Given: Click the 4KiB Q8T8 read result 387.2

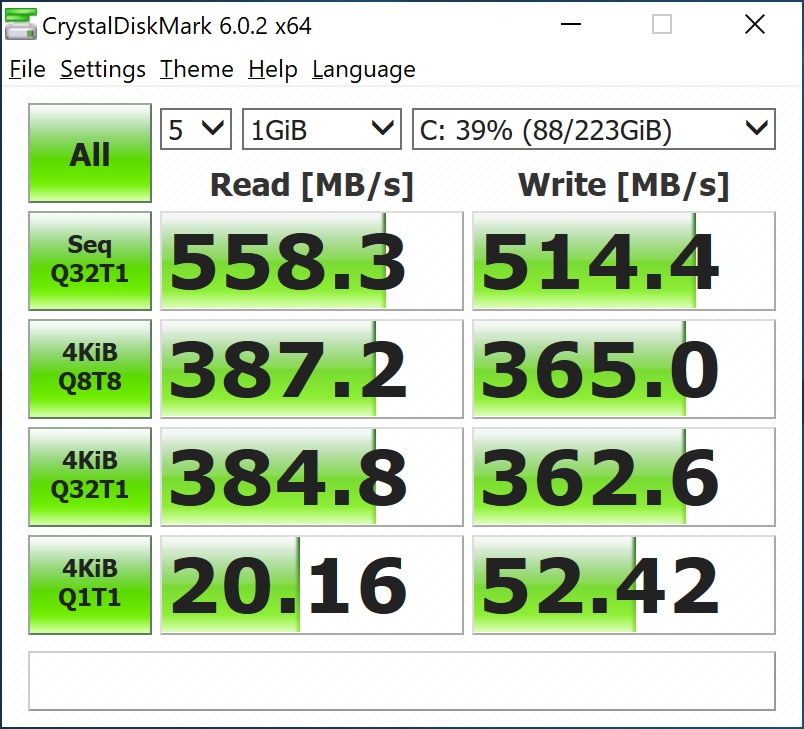Looking at the screenshot, I should [x=312, y=369].
